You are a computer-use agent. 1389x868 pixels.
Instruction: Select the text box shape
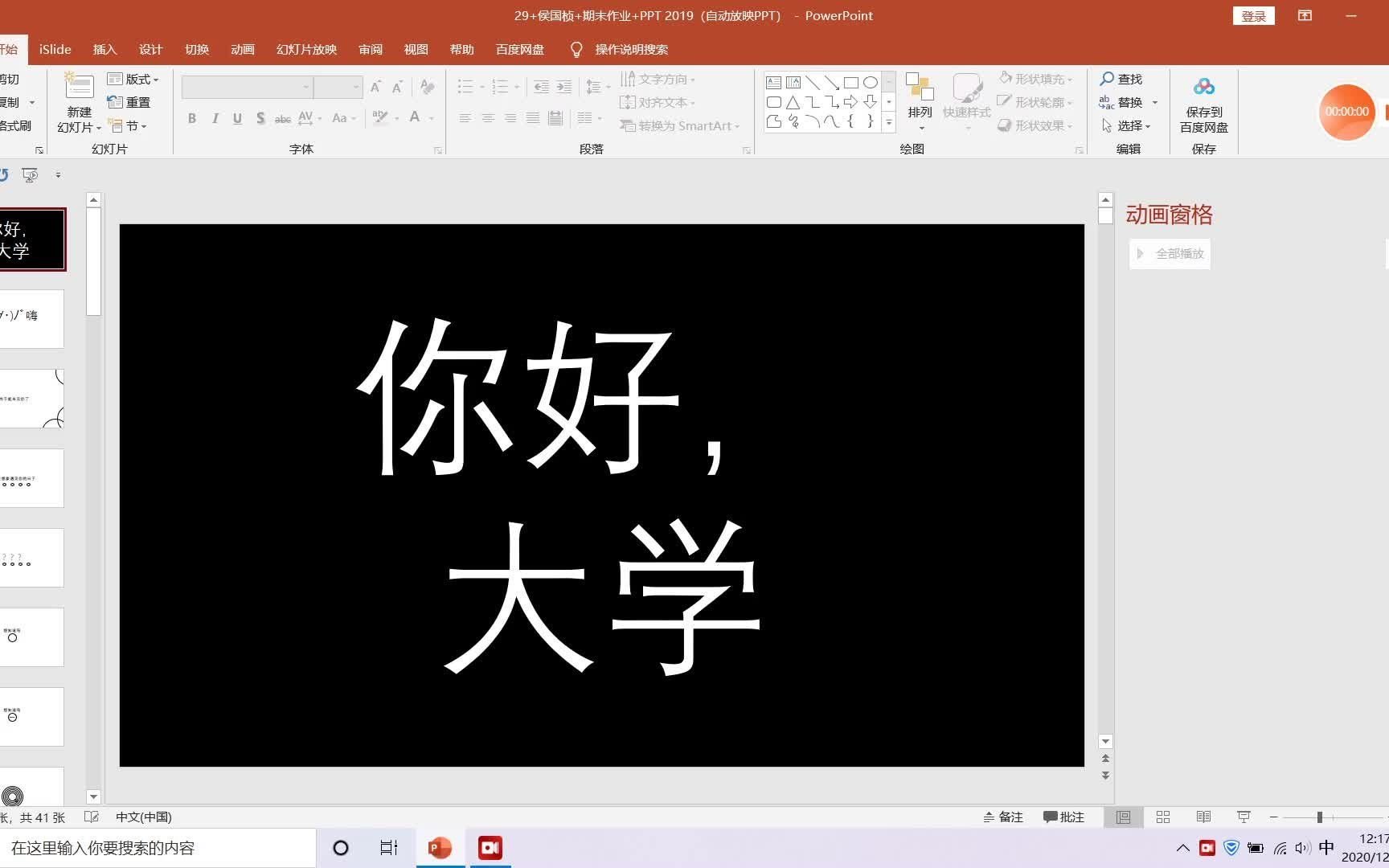(x=774, y=82)
